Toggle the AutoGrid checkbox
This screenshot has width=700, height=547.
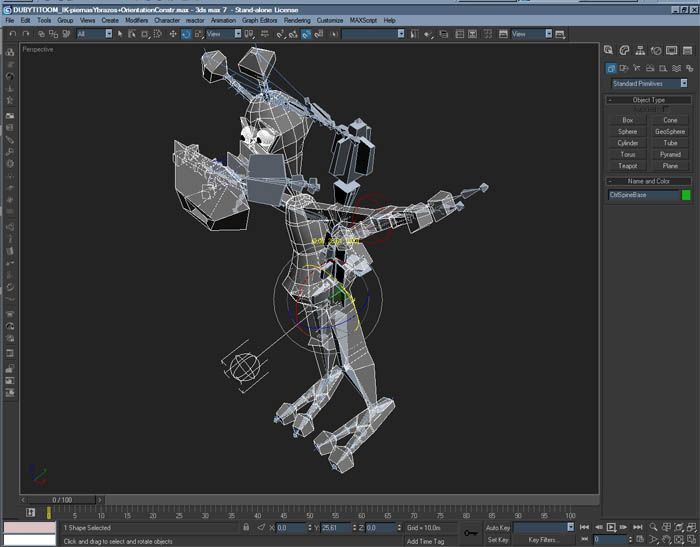point(666,109)
